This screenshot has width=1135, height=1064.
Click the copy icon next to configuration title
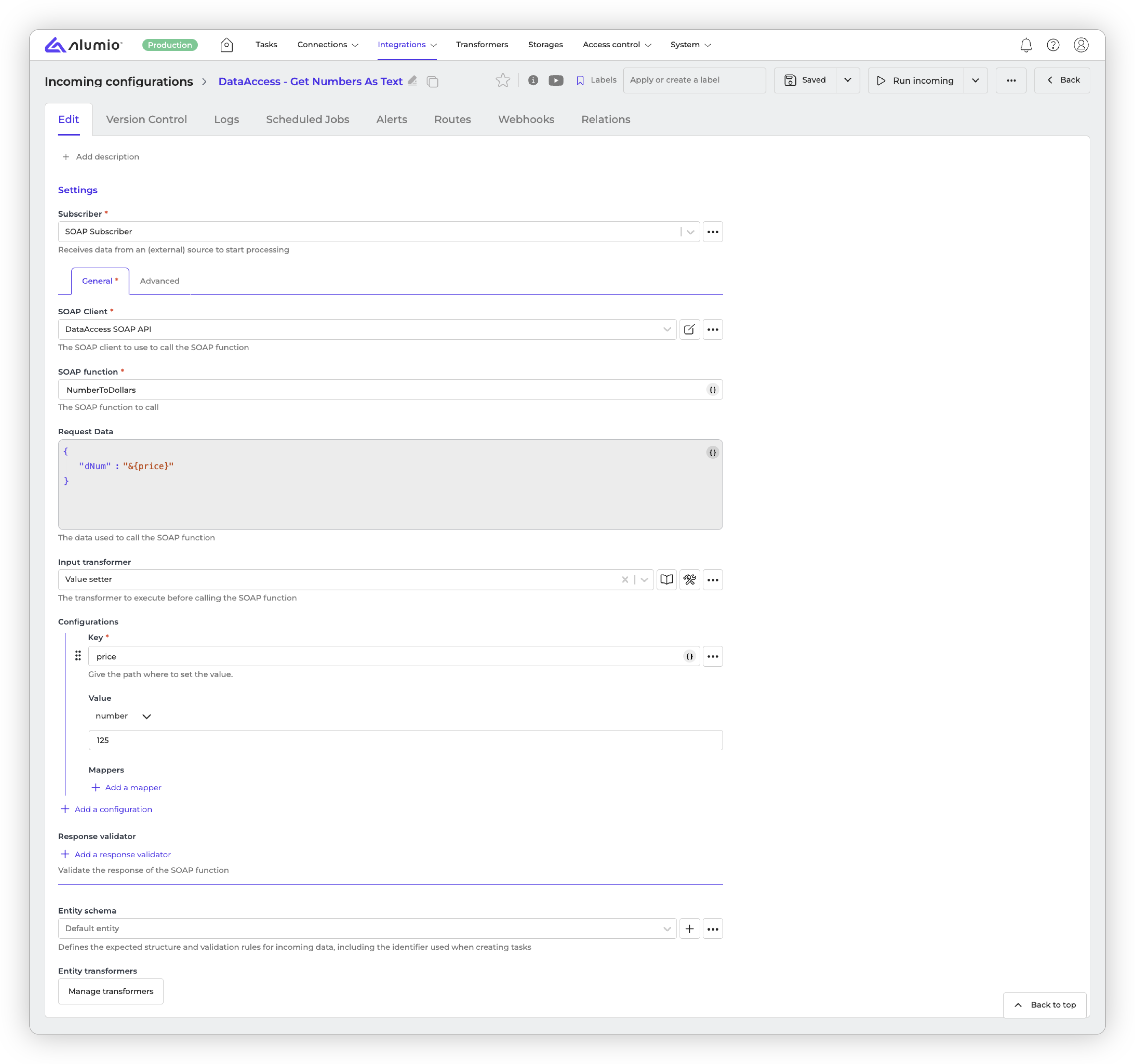432,82
